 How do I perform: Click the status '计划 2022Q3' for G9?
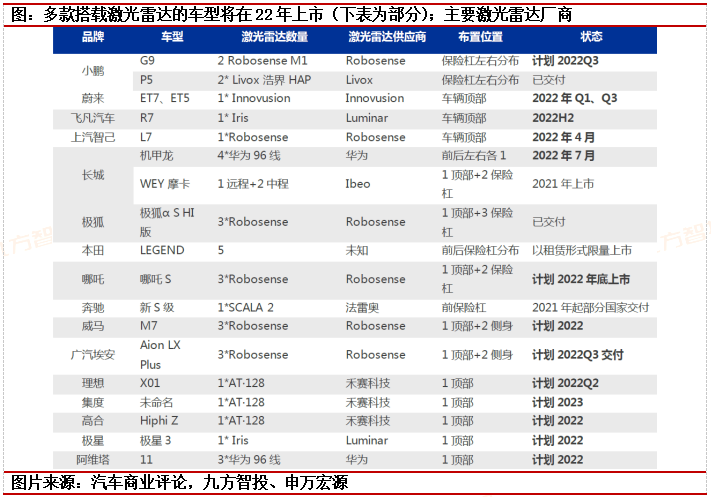tap(565, 61)
